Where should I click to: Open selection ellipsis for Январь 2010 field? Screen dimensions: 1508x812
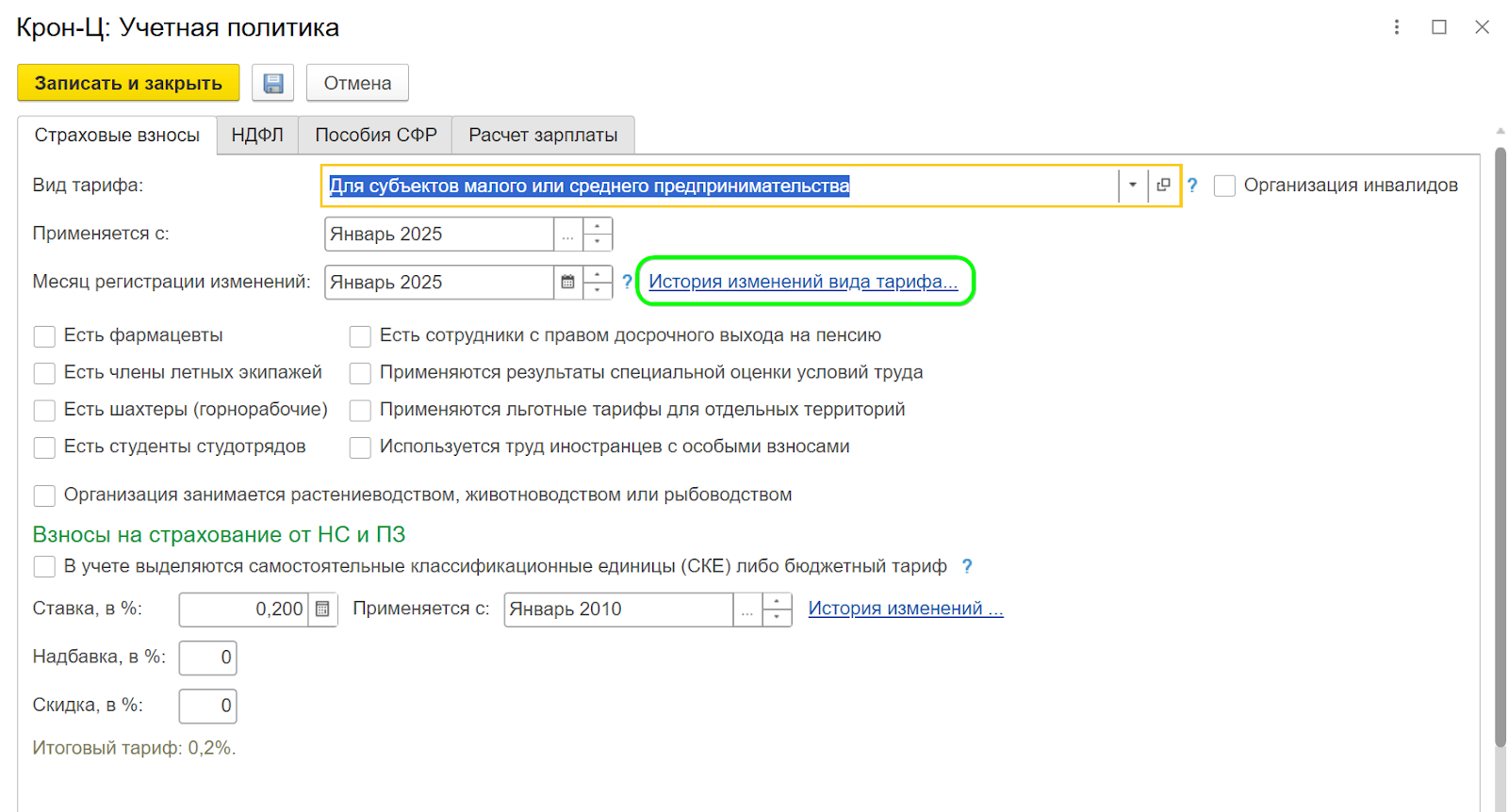tap(747, 609)
